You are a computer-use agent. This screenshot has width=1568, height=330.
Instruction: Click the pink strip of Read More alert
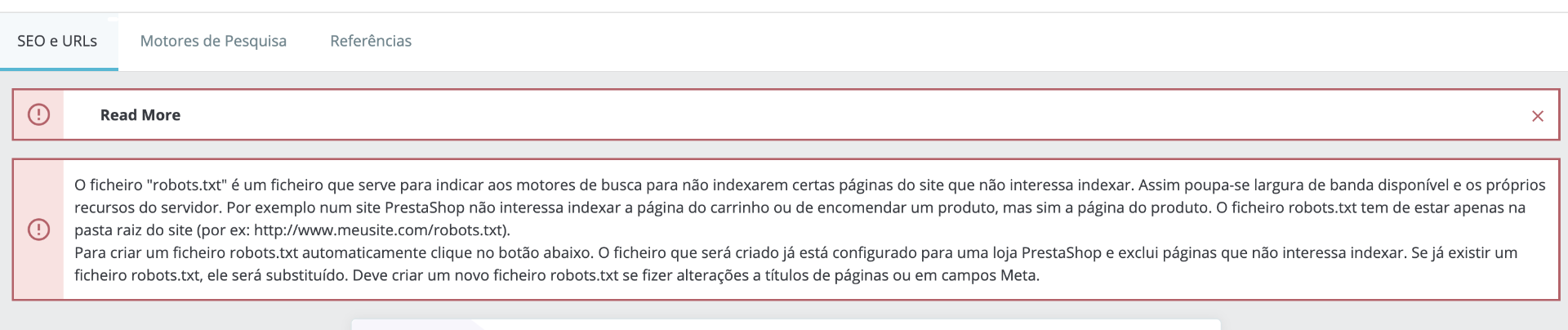(38, 114)
